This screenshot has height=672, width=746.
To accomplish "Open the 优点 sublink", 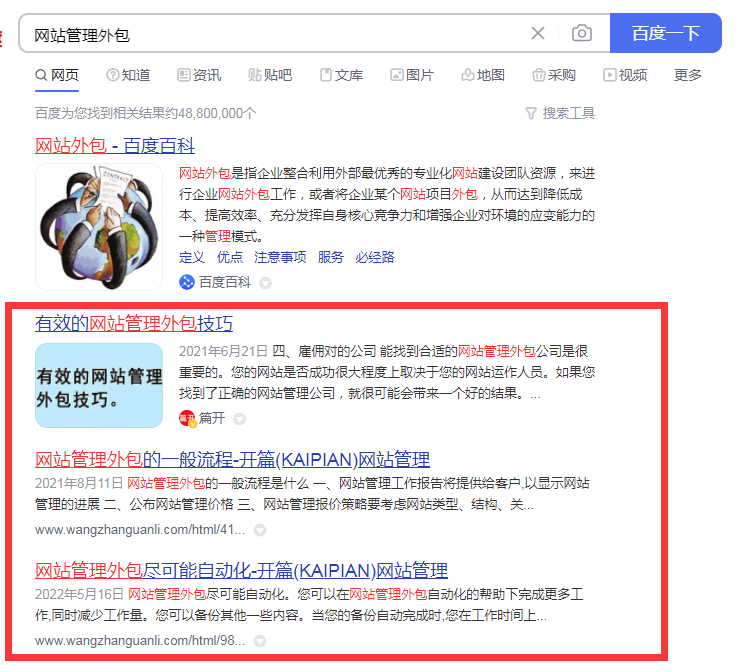I will [x=230, y=257].
